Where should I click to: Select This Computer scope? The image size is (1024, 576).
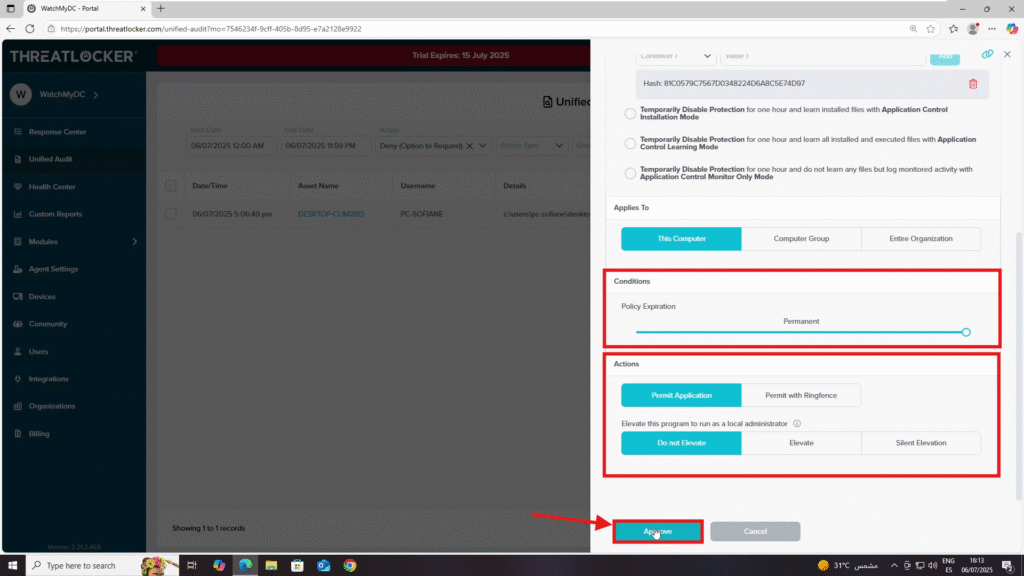click(x=681, y=239)
